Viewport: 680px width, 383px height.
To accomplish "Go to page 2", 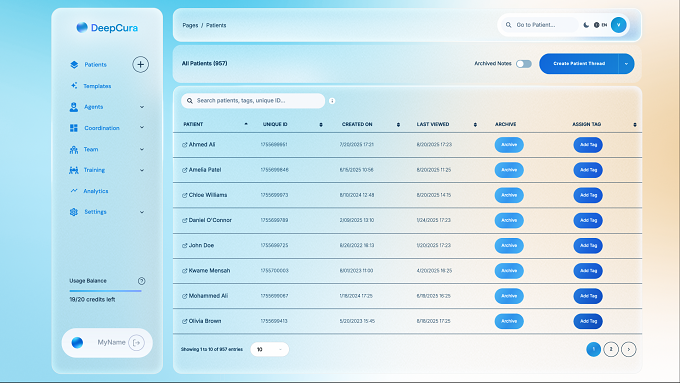I will [611, 349].
